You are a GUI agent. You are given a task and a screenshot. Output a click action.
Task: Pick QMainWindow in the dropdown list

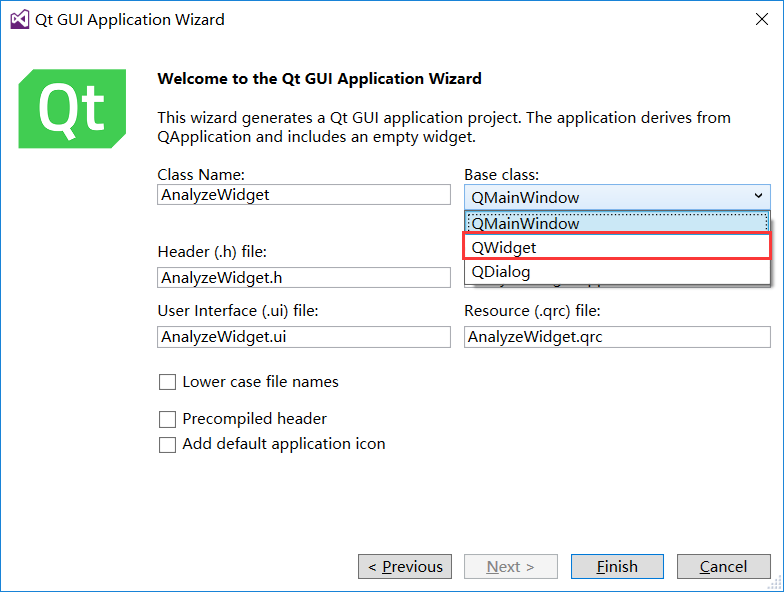coord(617,223)
